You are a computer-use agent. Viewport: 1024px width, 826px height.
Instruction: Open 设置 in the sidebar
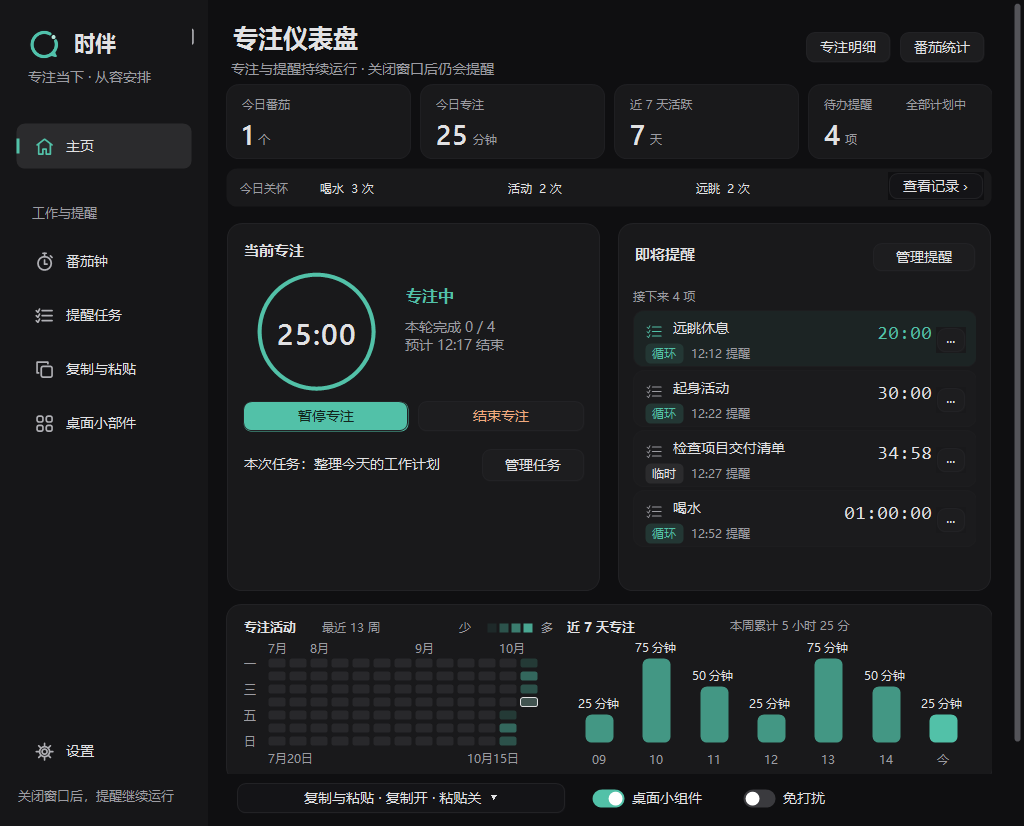[x=104, y=752]
